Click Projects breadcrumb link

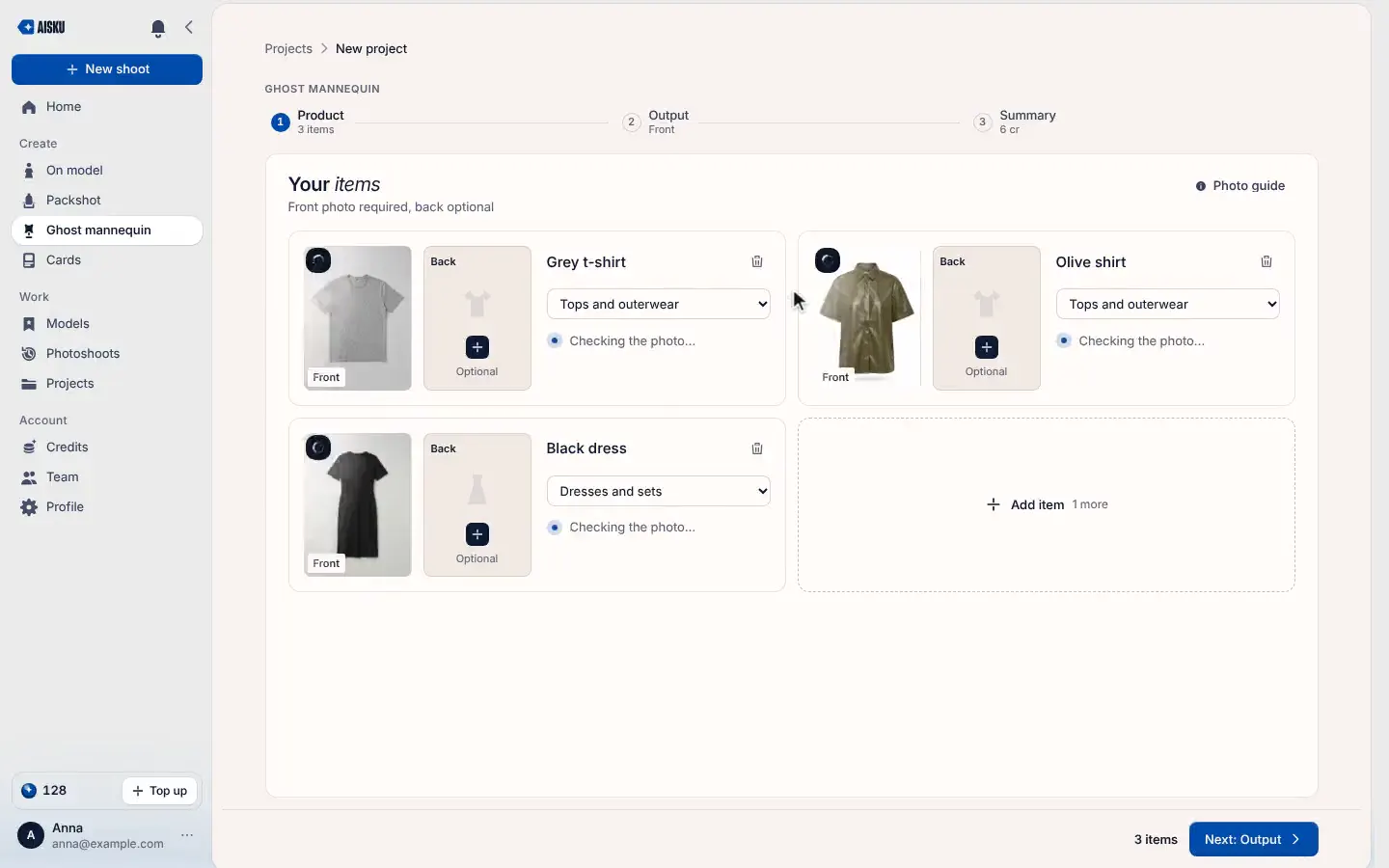click(288, 49)
